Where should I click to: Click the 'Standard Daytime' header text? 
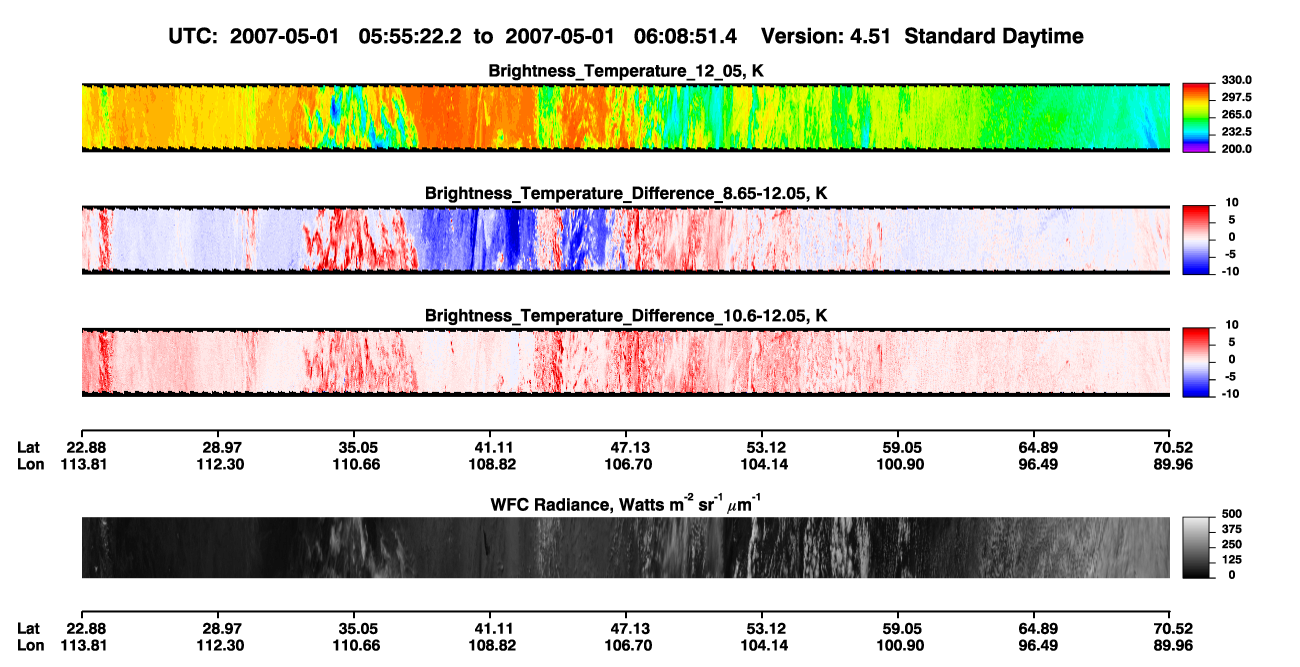992,36
